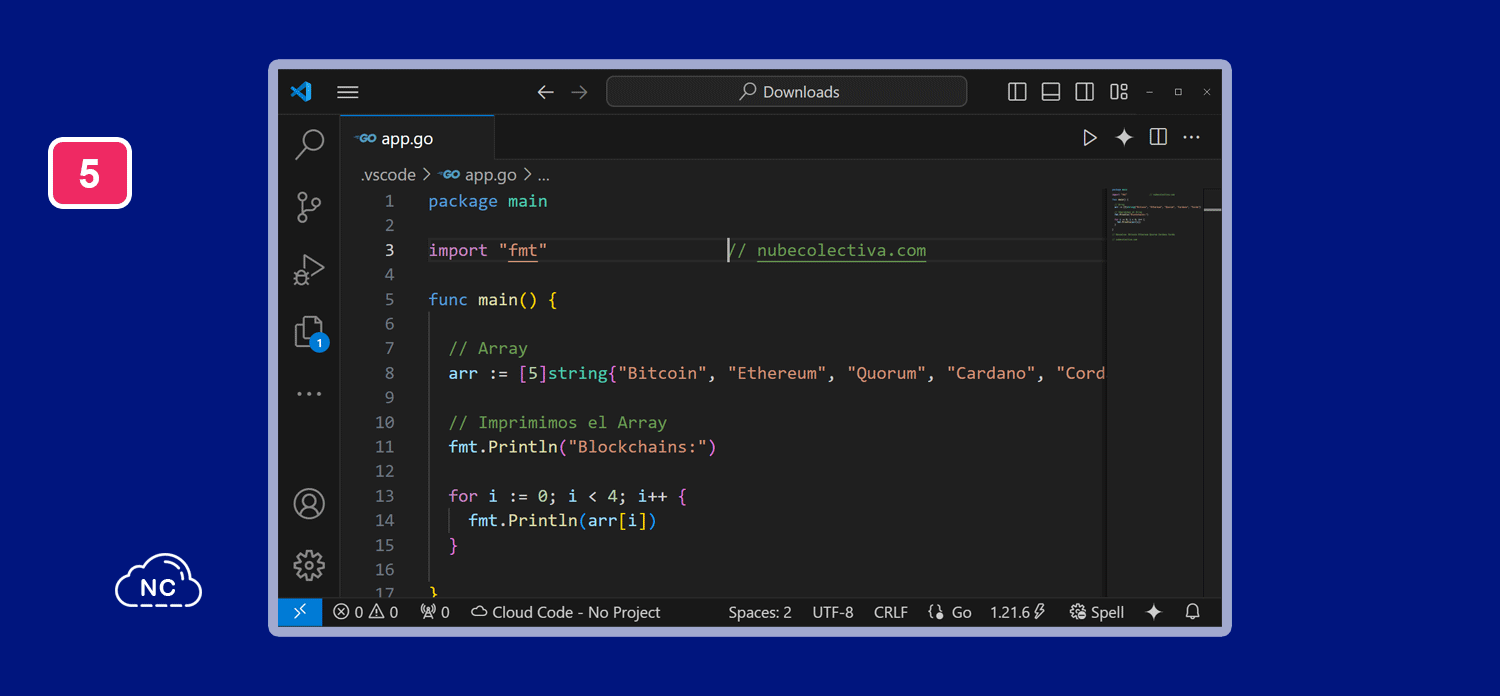1500x696 pixels.
Task: Click the vertical scrollbar slider
Action: tap(1212, 210)
